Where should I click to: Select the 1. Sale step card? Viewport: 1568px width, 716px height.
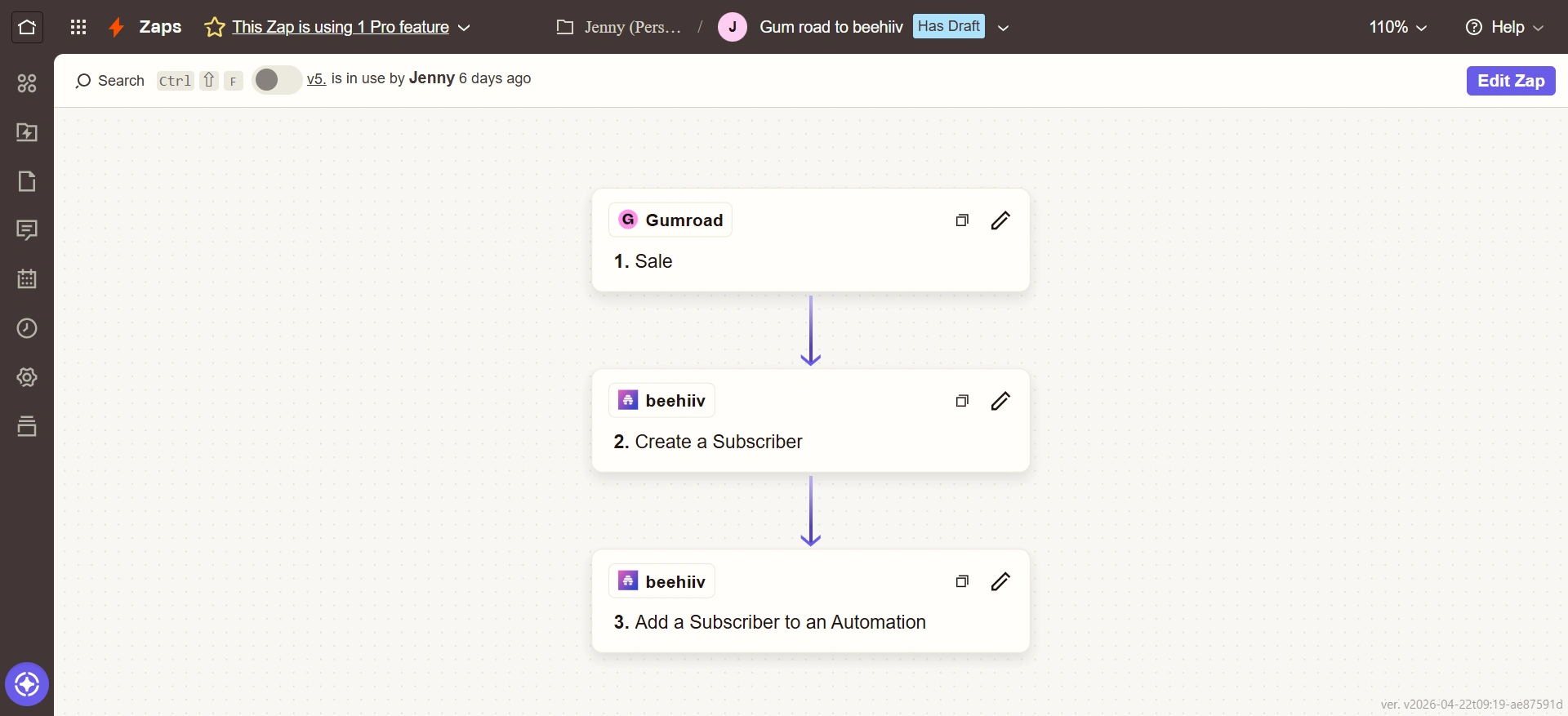pos(811,240)
